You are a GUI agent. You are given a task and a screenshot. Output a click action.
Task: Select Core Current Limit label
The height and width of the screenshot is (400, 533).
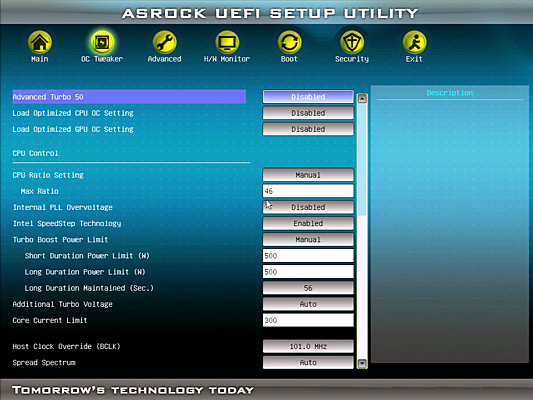(50, 320)
